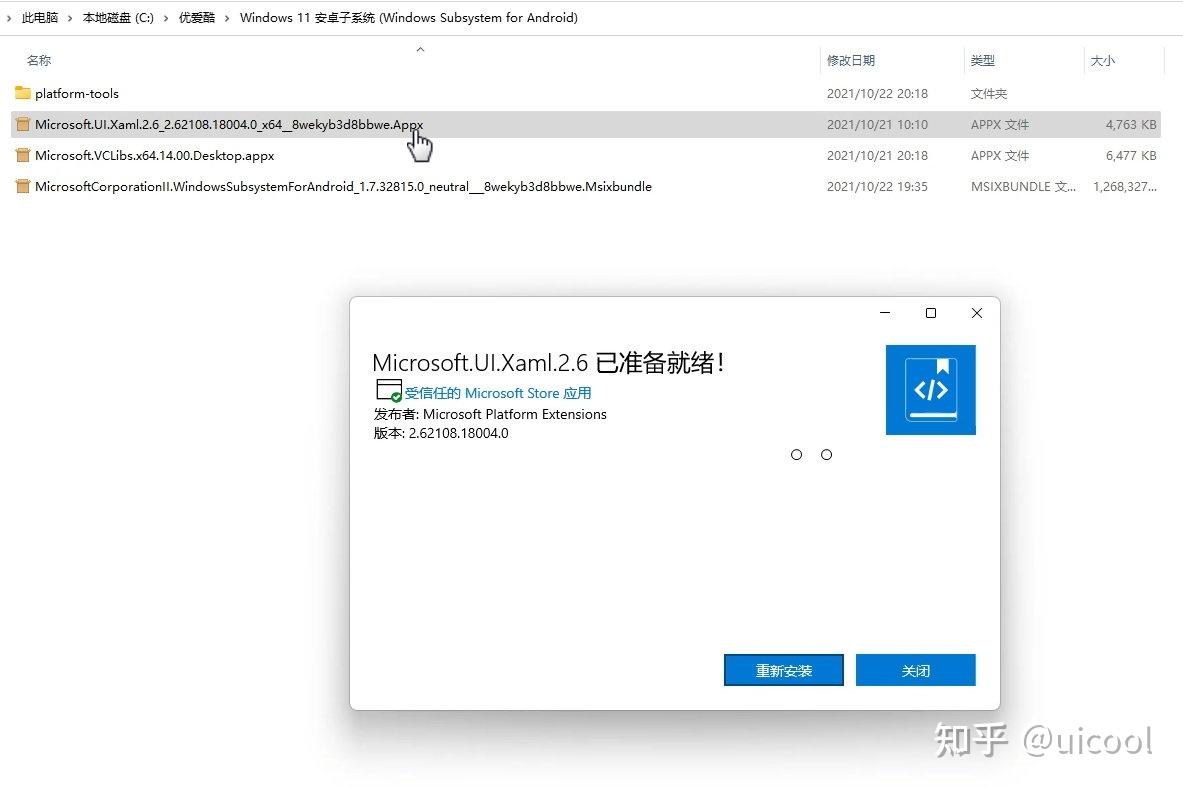Viewport: 1183px width, 788px height.
Task: Sort files by the 修改日期 column header
Action: coord(851,60)
